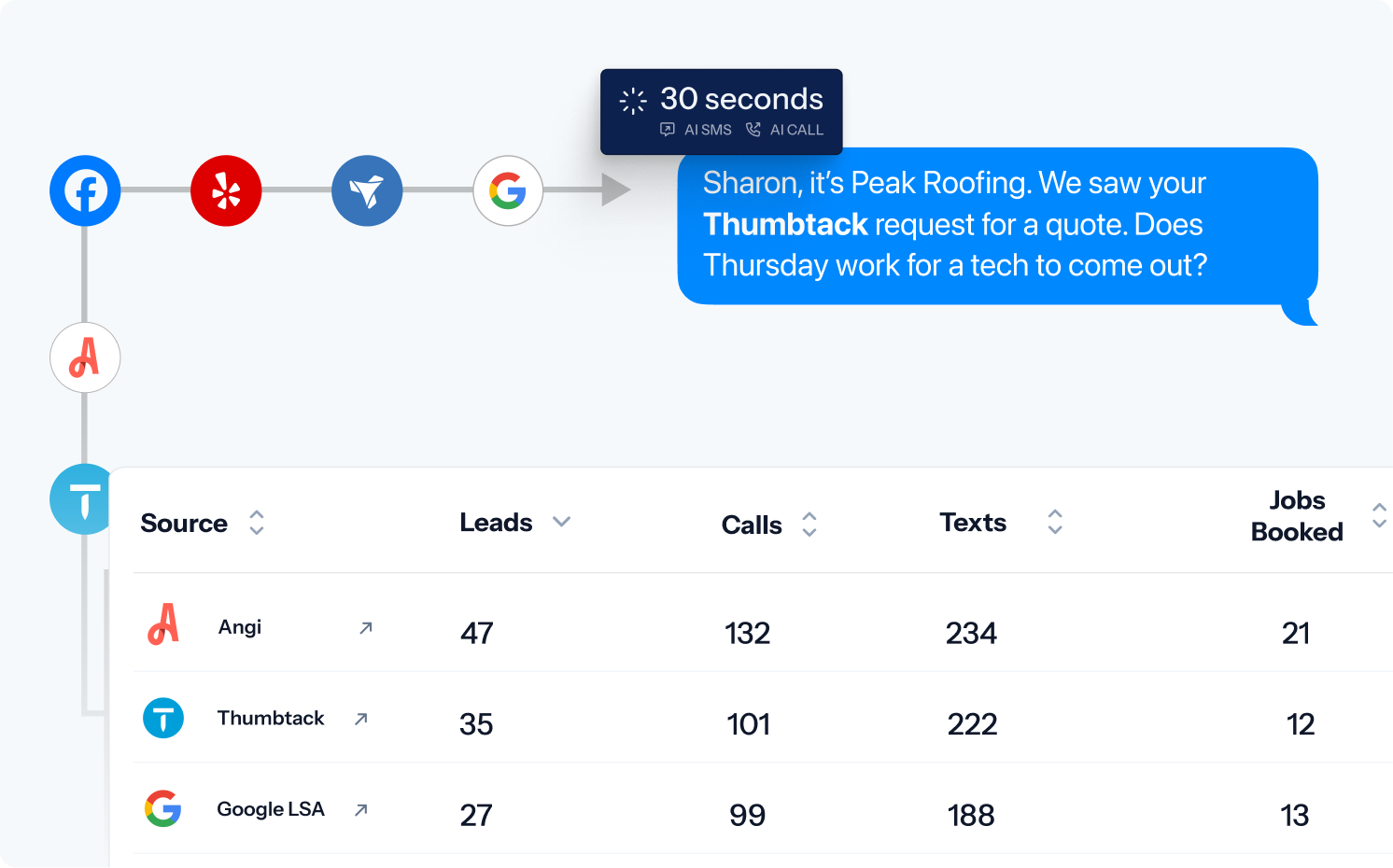1393x868 pixels.
Task: Select the Thumbtack circle icon beside table
Action: click(81, 499)
